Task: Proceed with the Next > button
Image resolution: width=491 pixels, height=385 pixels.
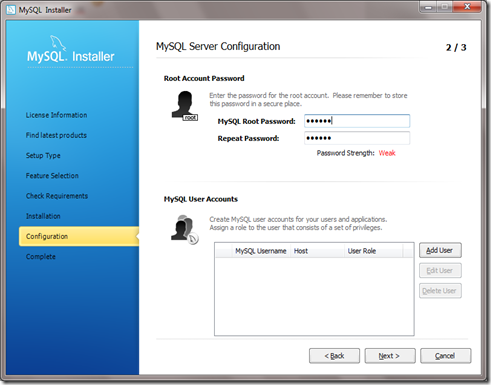Action: [390, 356]
